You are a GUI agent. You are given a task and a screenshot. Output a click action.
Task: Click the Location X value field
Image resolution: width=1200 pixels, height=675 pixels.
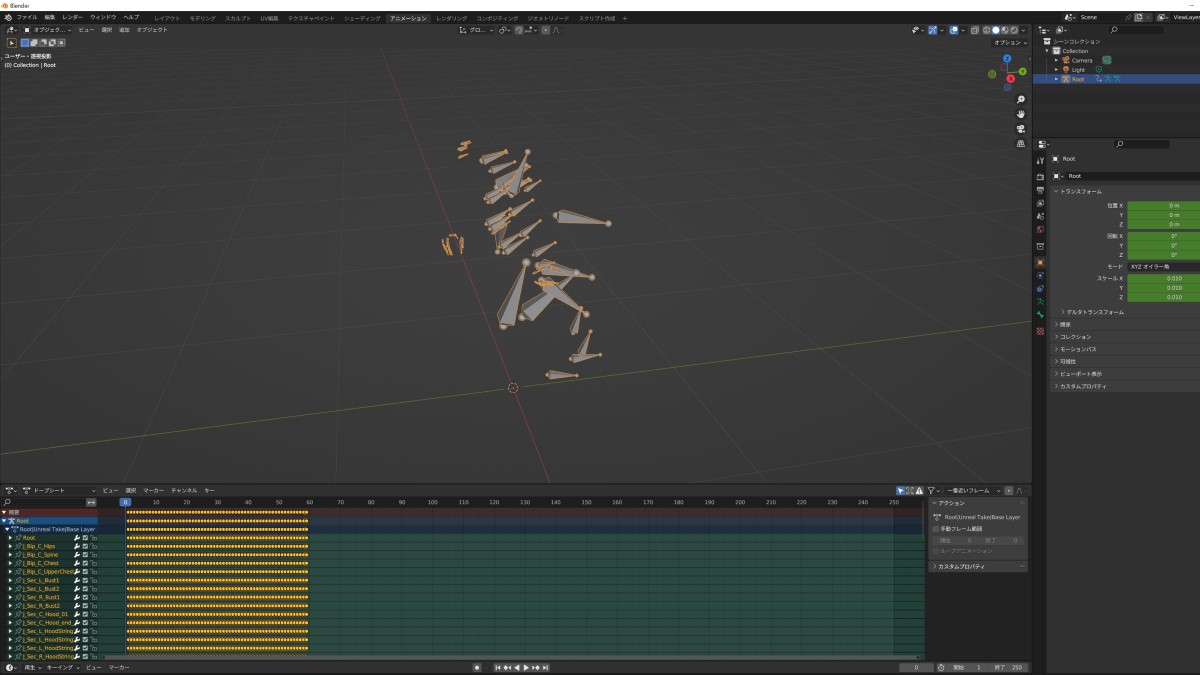1163,205
